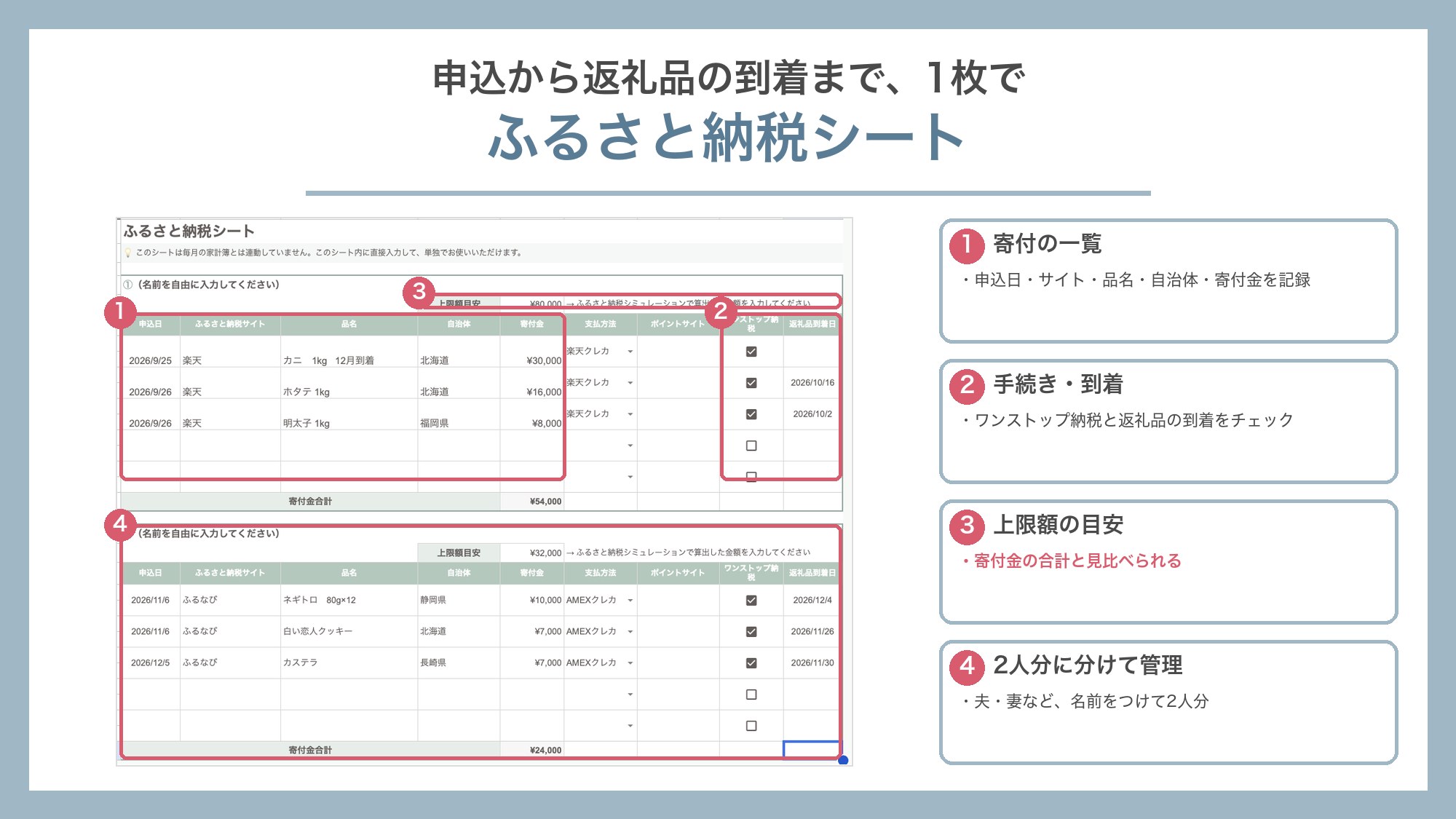The width and height of the screenshot is (1456, 819).
Task: Select the ¥24,000 寄付金合計 cell
Action: (532, 750)
